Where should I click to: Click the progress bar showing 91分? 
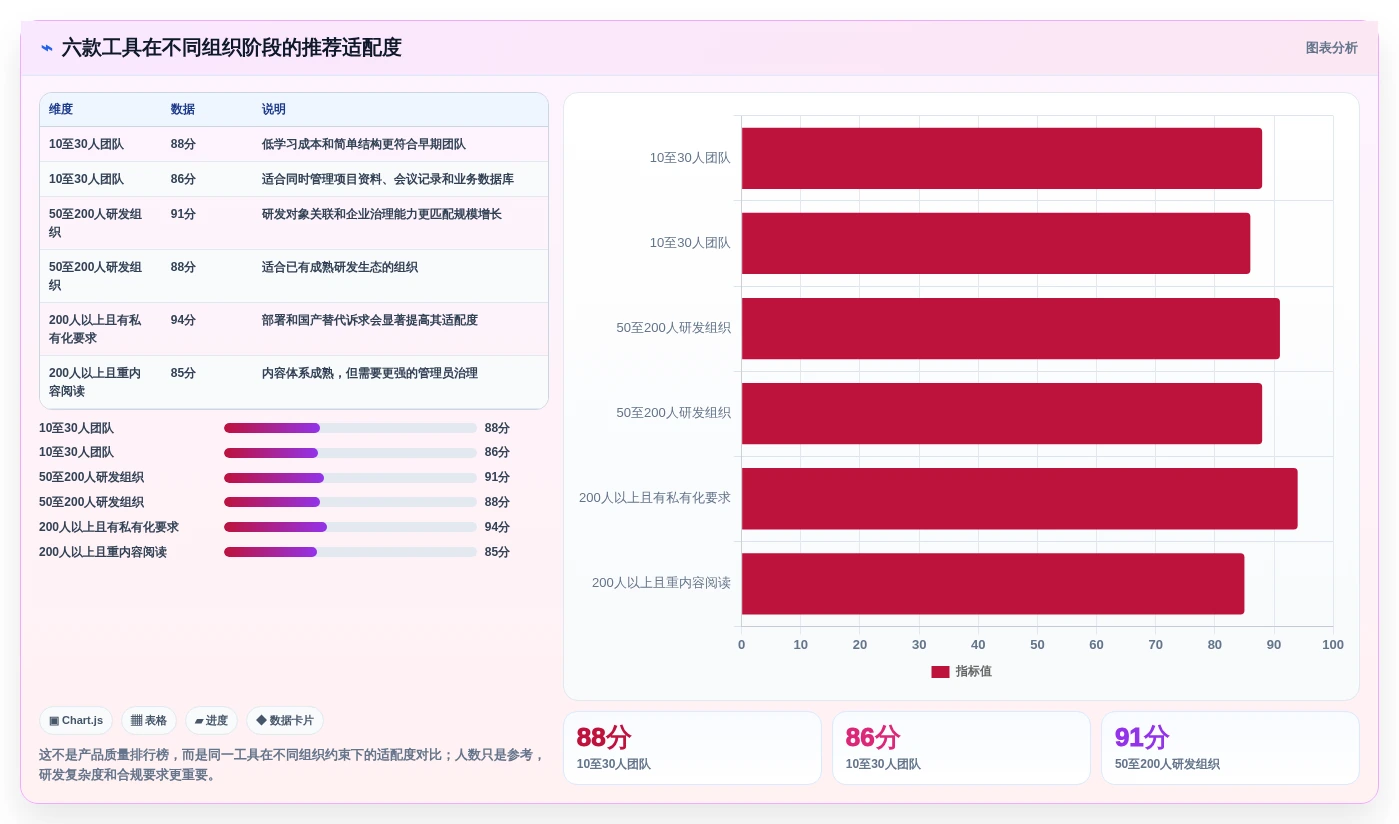tap(350, 478)
